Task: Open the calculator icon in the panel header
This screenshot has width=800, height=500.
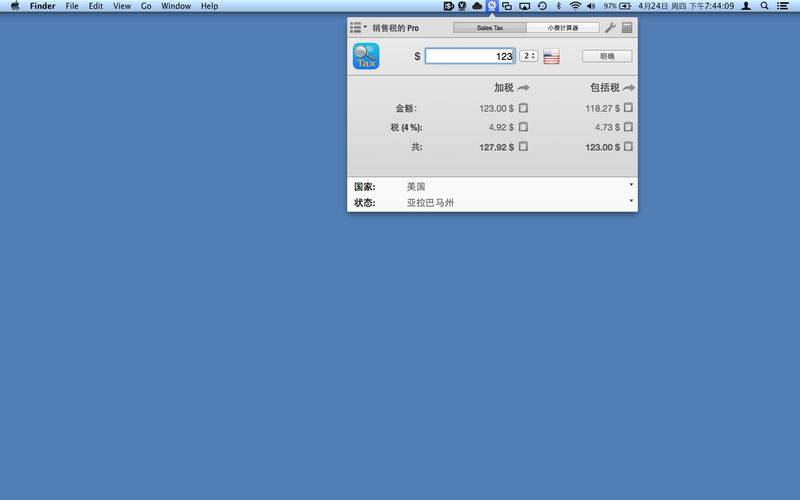Action: 627,28
